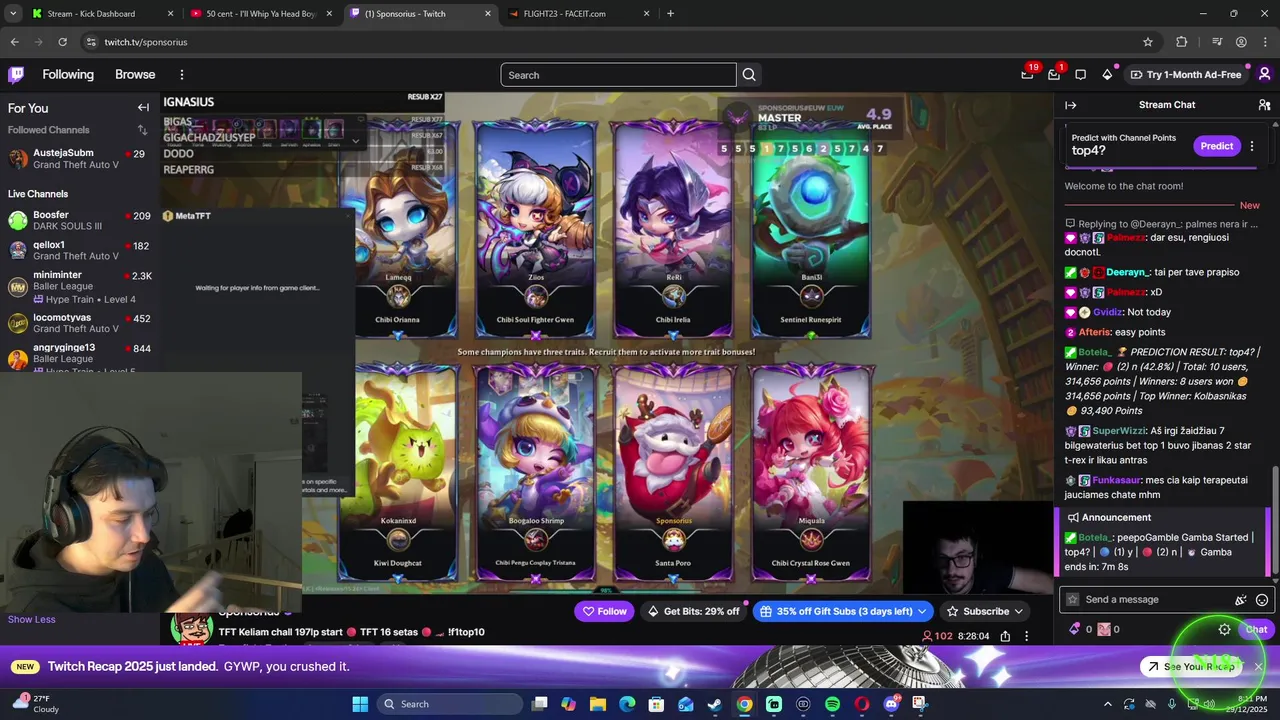Screen dimensions: 1280x720
Task: Switch to Stream - Kick Dashboard tab
Action: click(x=102, y=14)
